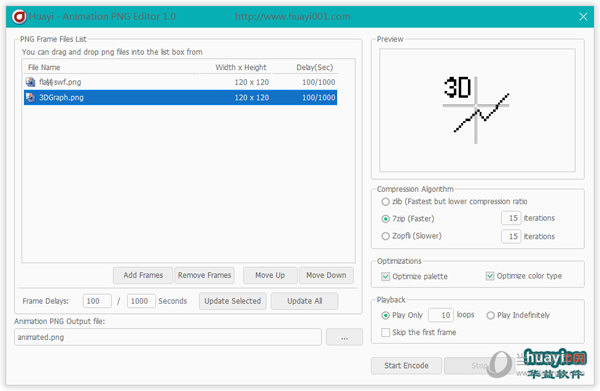Click the Width x Height column header
The width and height of the screenshot is (600, 391).
241,67
